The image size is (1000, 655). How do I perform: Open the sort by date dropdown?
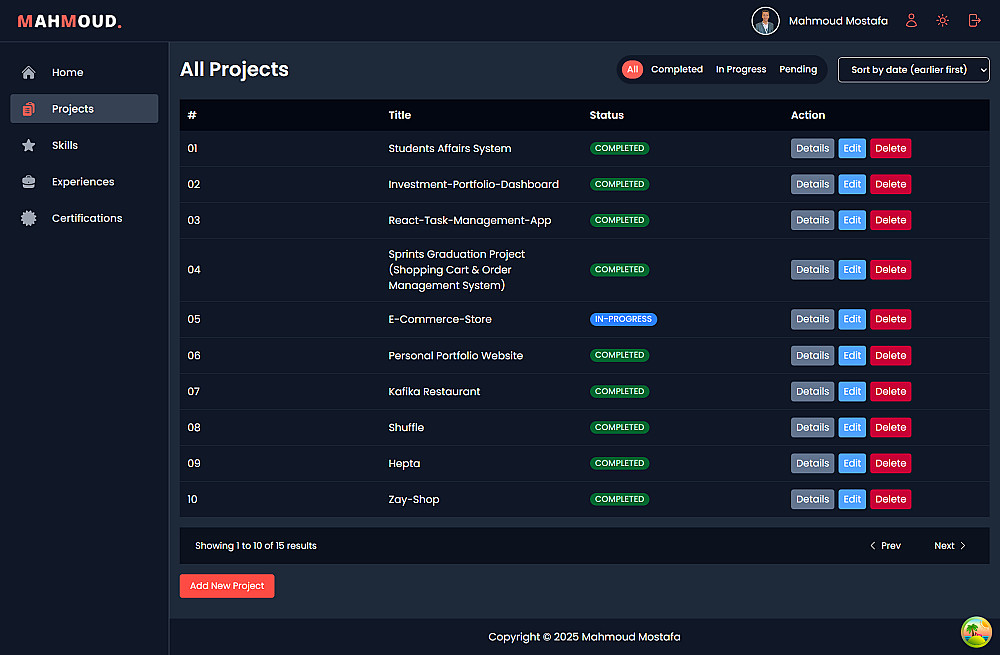pyautogui.click(x=913, y=70)
